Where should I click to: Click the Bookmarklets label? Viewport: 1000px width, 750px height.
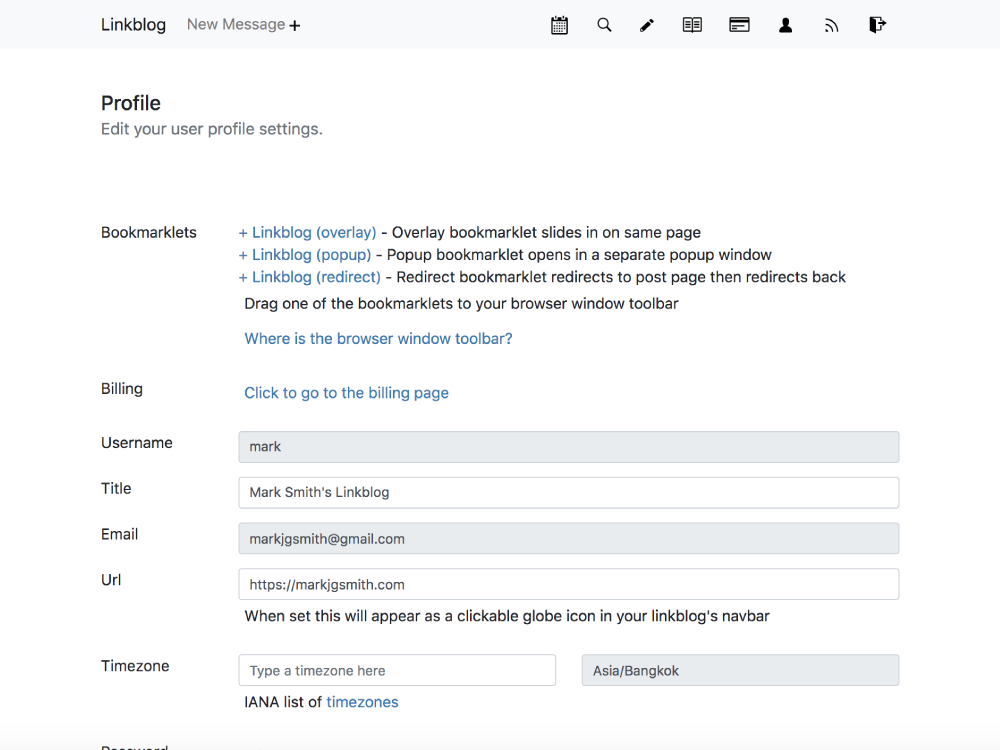tap(149, 233)
